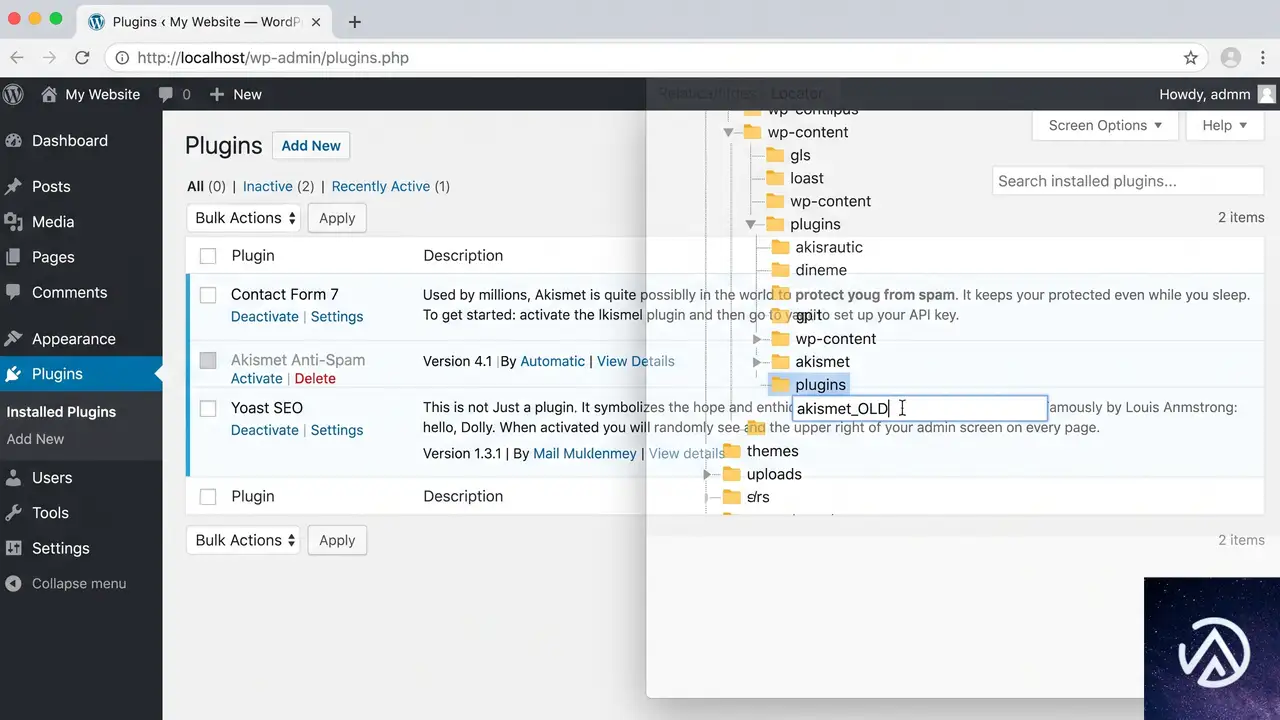
Task: Open the Bulk Actions dropdown below the table
Action: click(x=244, y=540)
